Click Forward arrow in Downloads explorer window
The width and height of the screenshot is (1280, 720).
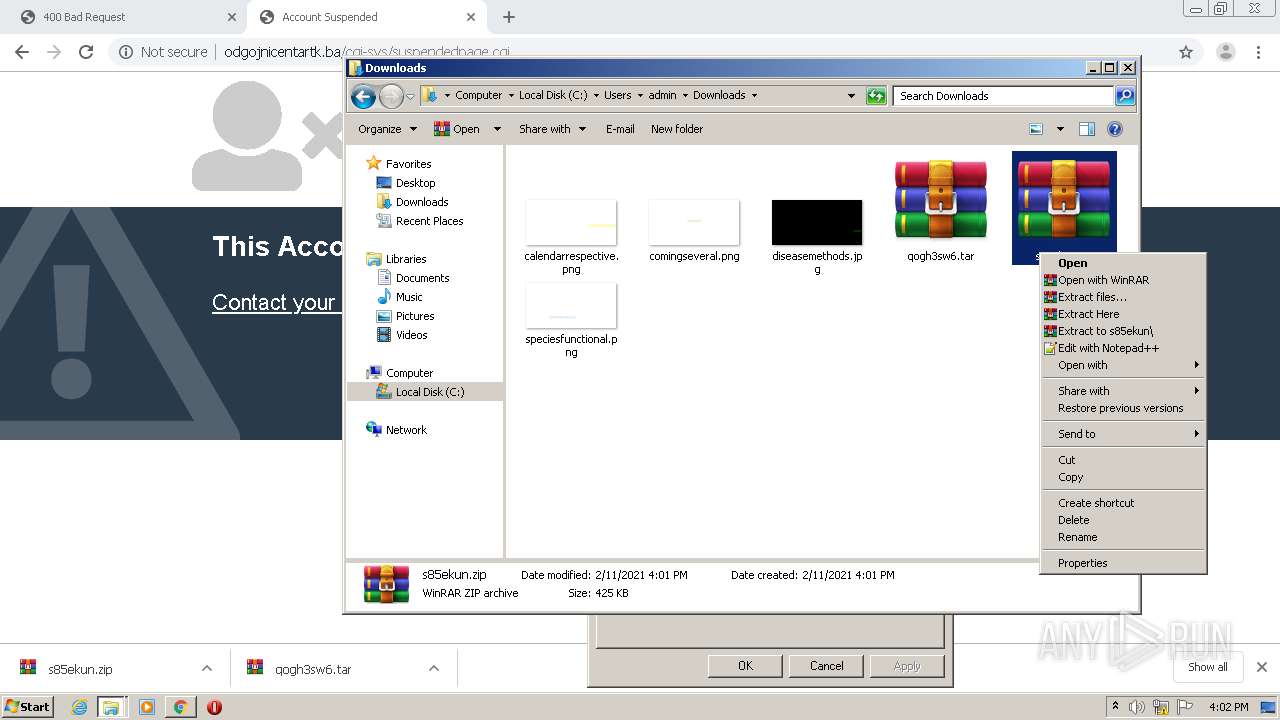(x=391, y=96)
